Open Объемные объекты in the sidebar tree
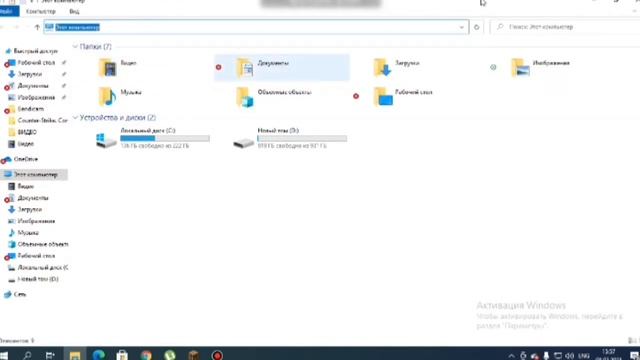Screen dimensions: 640x360 pos(42,244)
